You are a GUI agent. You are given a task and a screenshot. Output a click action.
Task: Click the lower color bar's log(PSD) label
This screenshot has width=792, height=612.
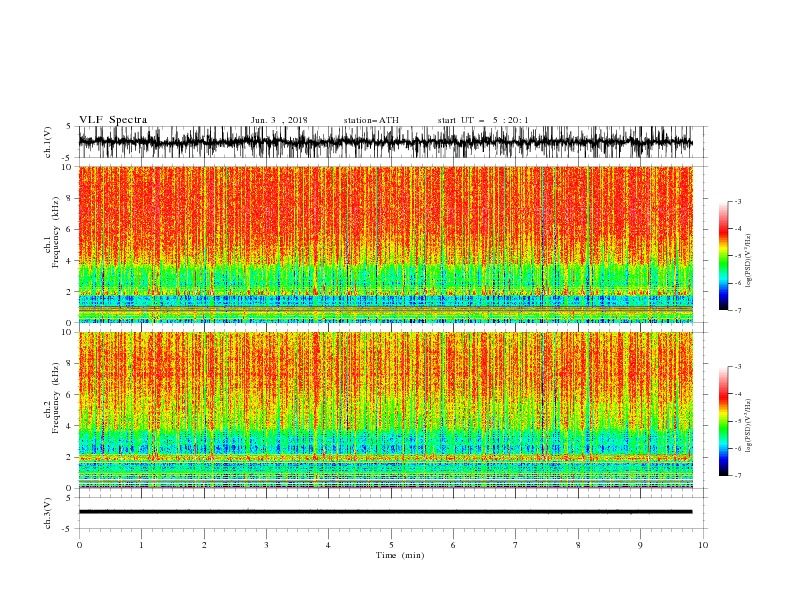748,426
